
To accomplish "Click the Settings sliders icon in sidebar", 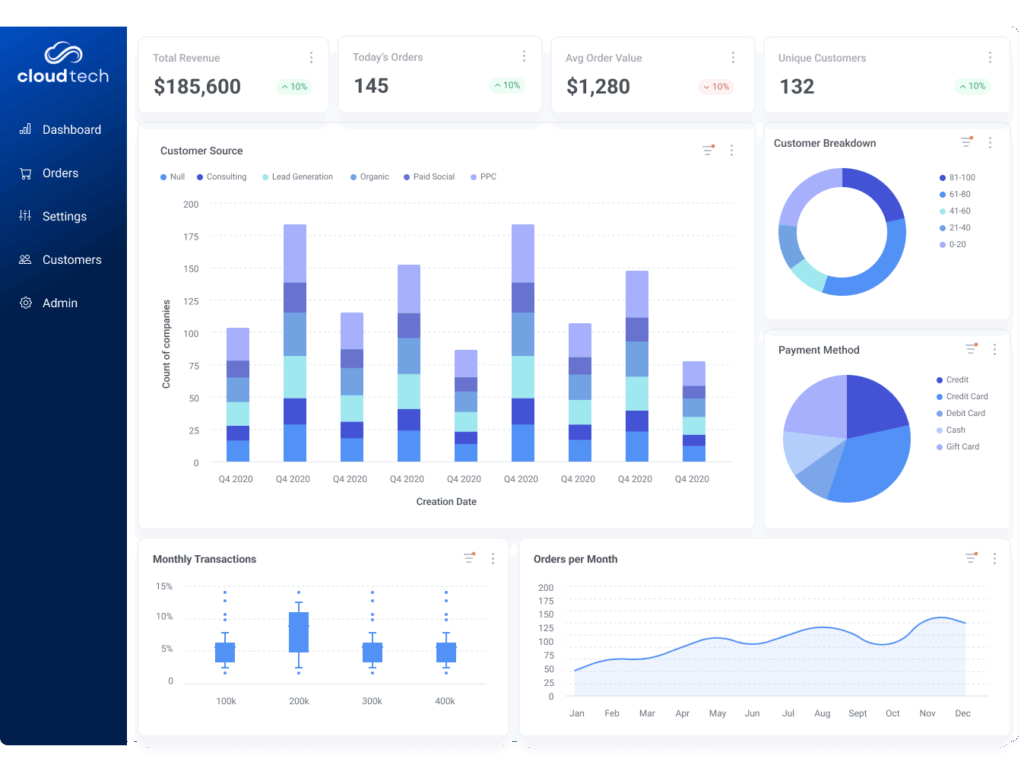I will click(25, 216).
